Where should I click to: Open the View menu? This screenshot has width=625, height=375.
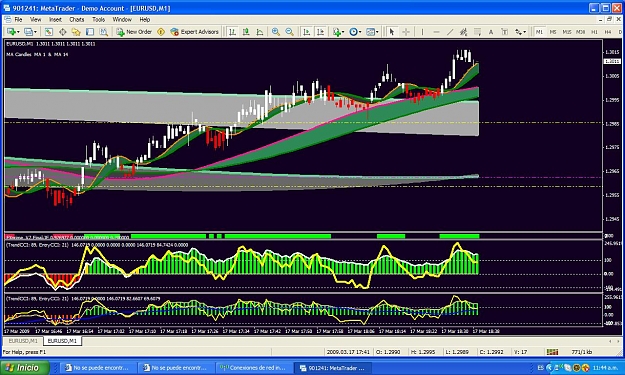(35, 19)
